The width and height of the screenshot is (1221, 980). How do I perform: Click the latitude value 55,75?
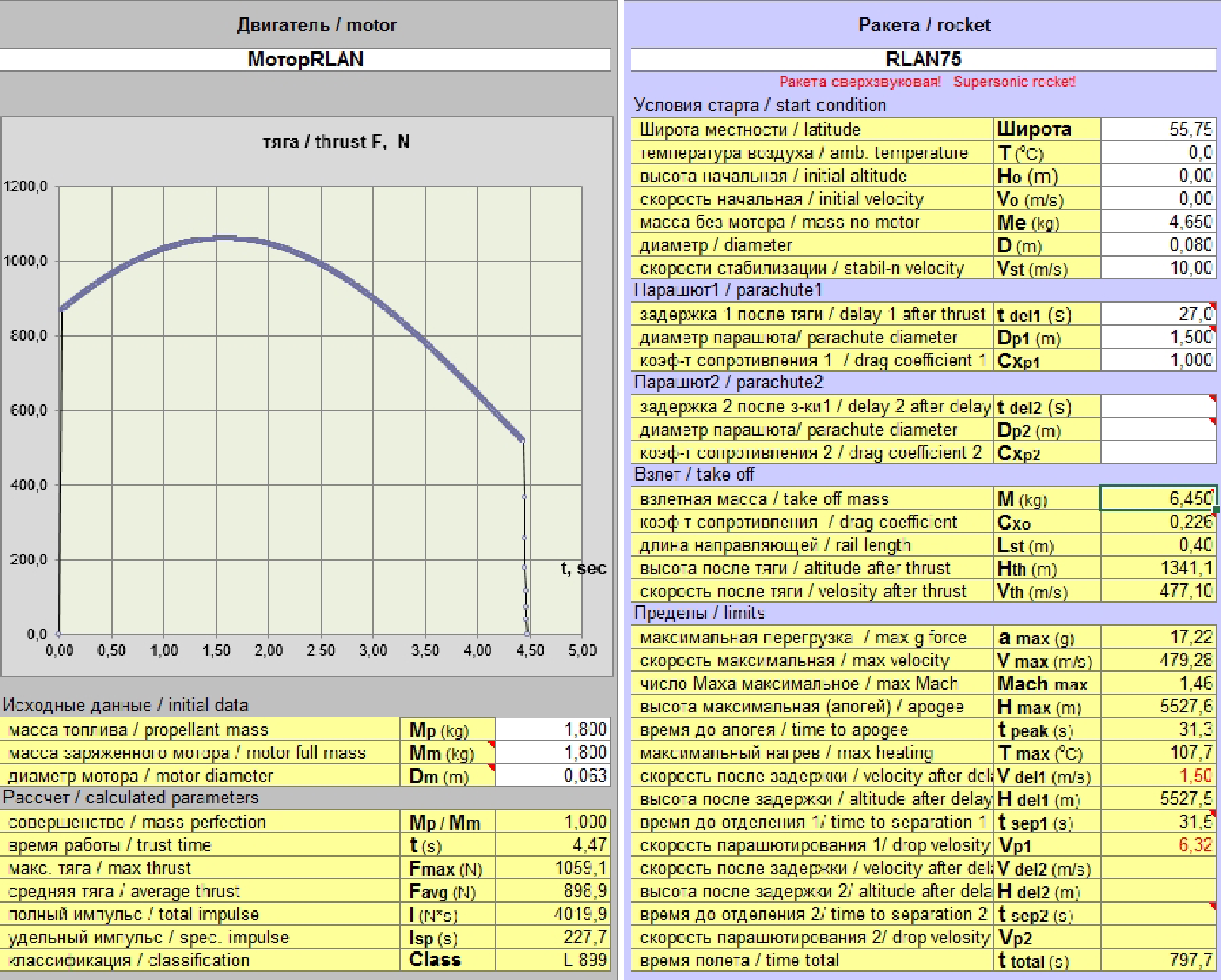point(1158,129)
